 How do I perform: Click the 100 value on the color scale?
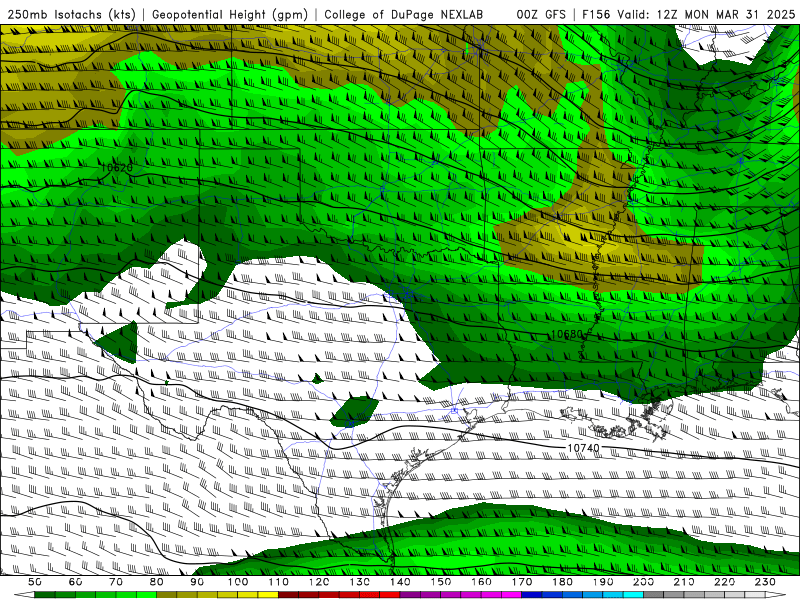(x=238, y=582)
